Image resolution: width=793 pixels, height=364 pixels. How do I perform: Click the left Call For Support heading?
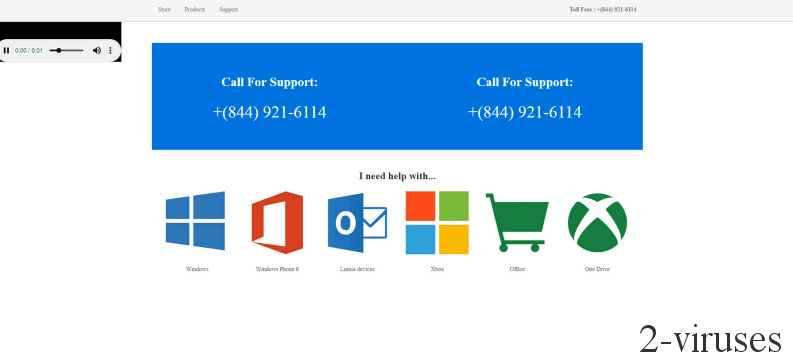point(270,82)
